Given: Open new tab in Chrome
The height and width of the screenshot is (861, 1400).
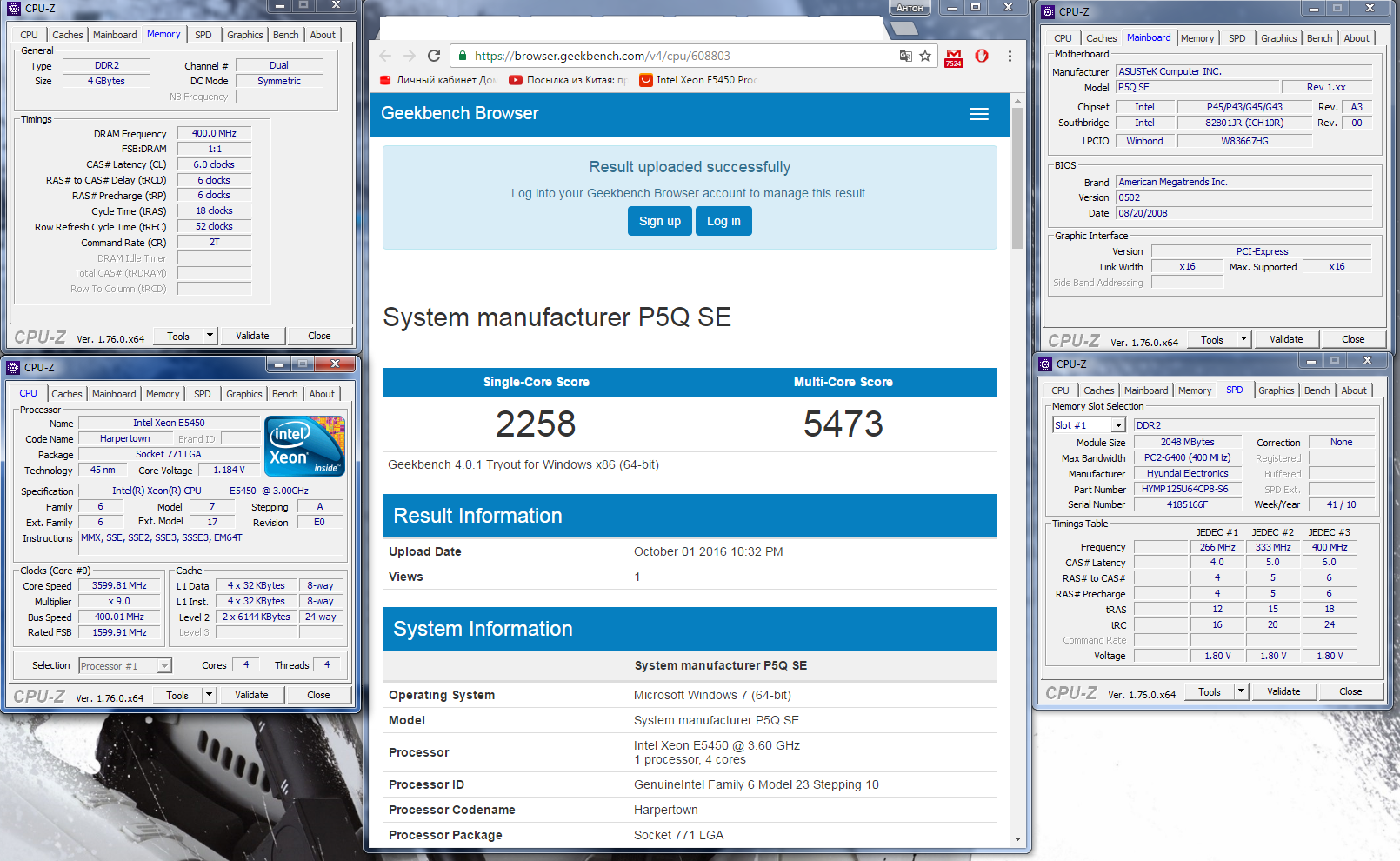Looking at the screenshot, I should click(904, 29).
